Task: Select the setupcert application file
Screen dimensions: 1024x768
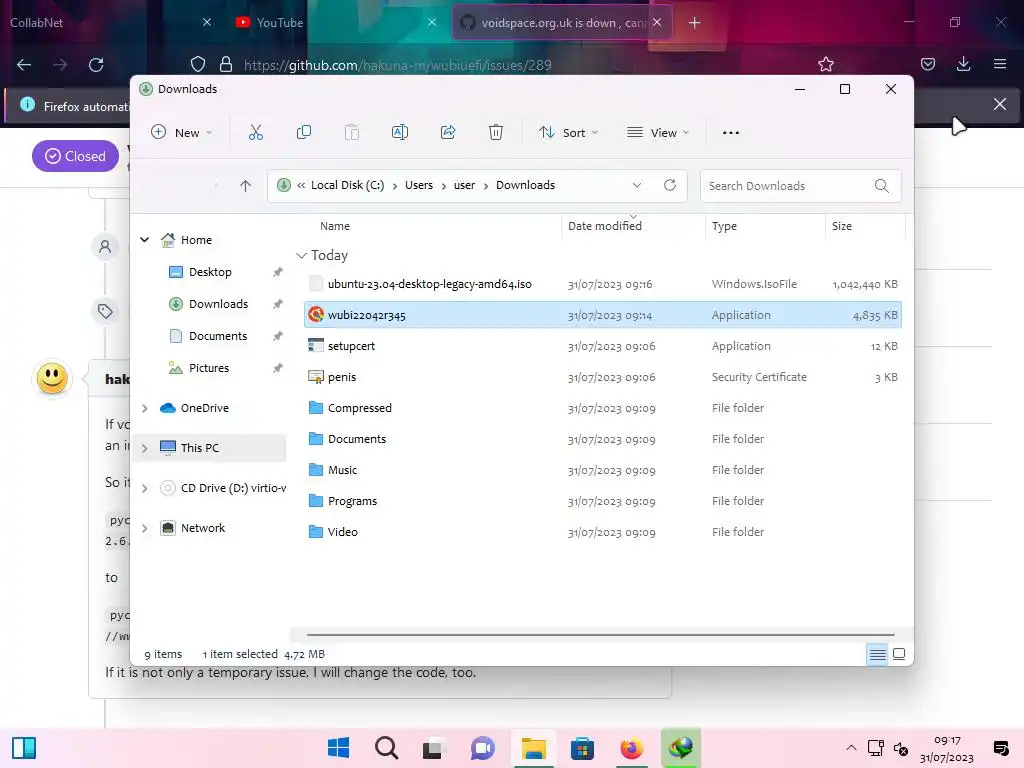Action: coord(603,346)
